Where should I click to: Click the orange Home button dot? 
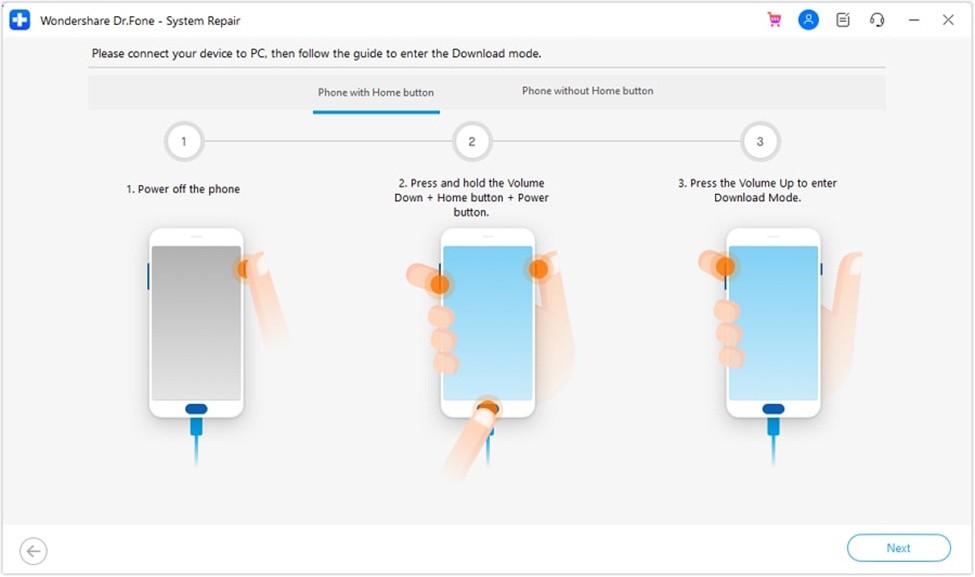tap(488, 408)
